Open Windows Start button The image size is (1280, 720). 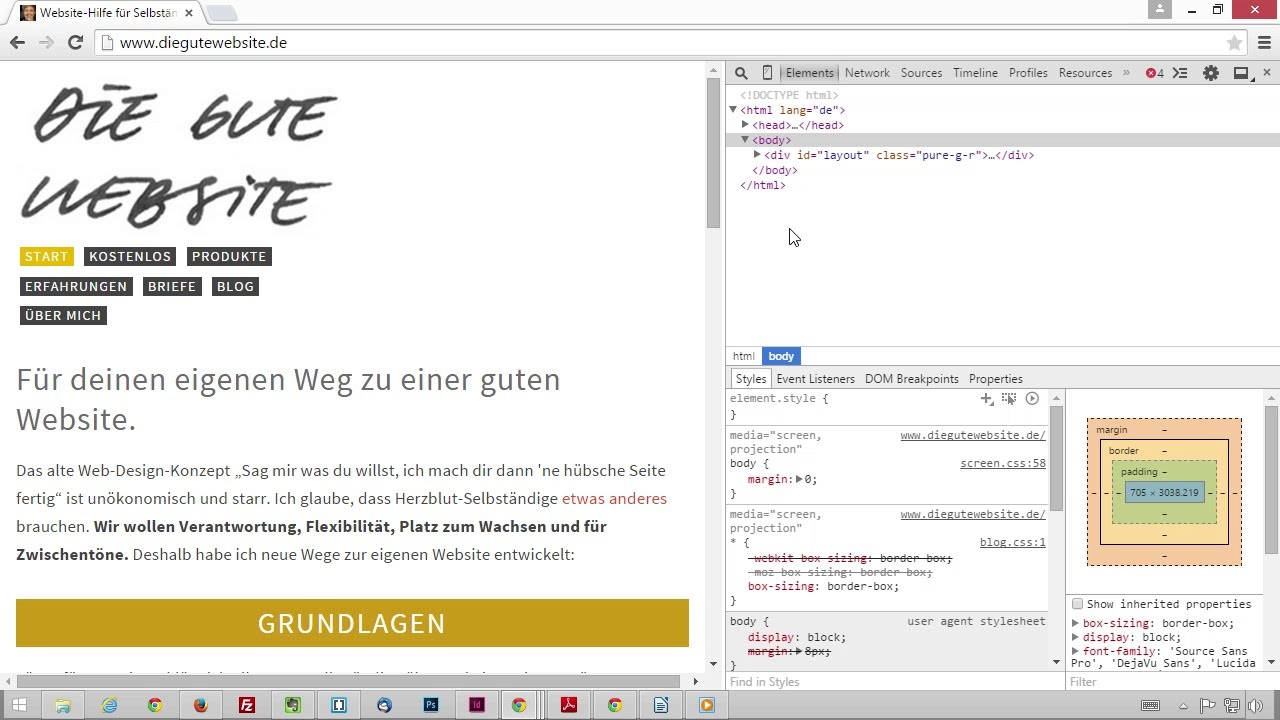(x=19, y=705)
